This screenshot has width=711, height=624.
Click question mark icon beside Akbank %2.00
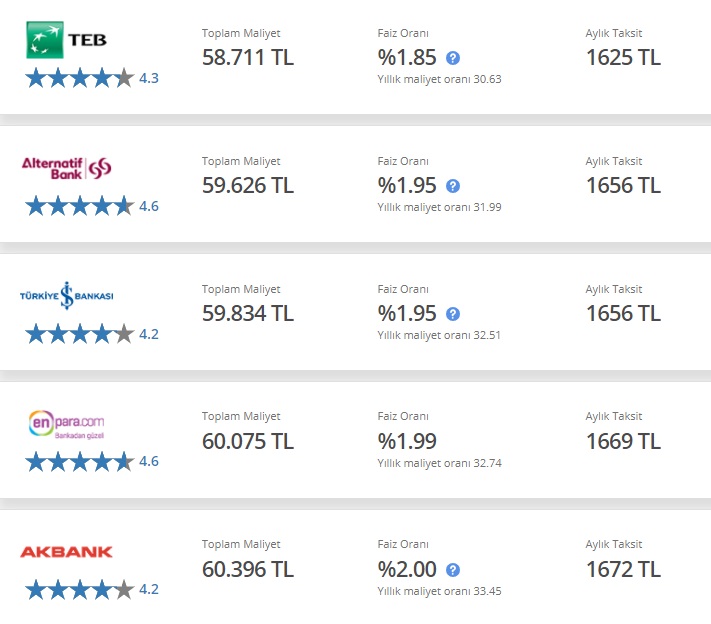click(453, 570)
